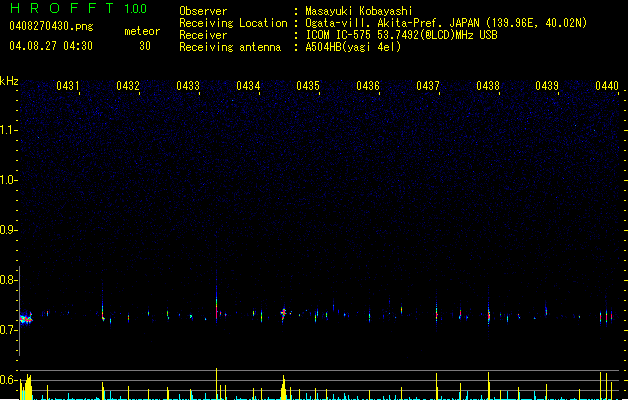Click time marker 0433
629x400 pixels.
(x=188, y=85)
